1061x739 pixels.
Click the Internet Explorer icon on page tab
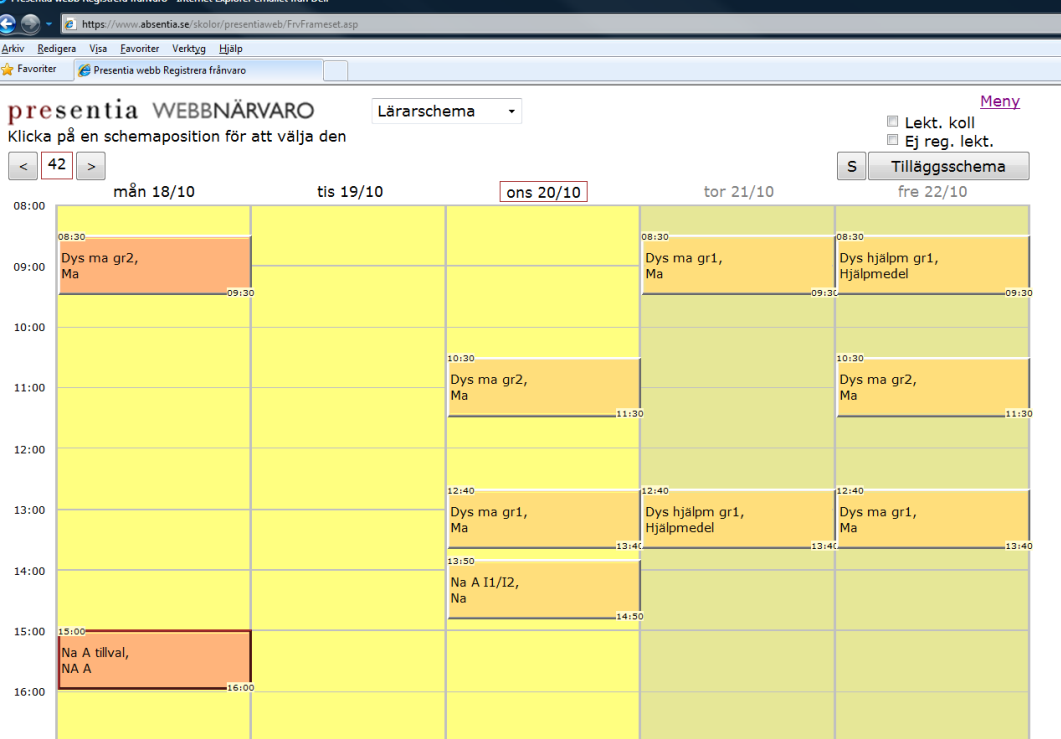click(x=84, y=70)
